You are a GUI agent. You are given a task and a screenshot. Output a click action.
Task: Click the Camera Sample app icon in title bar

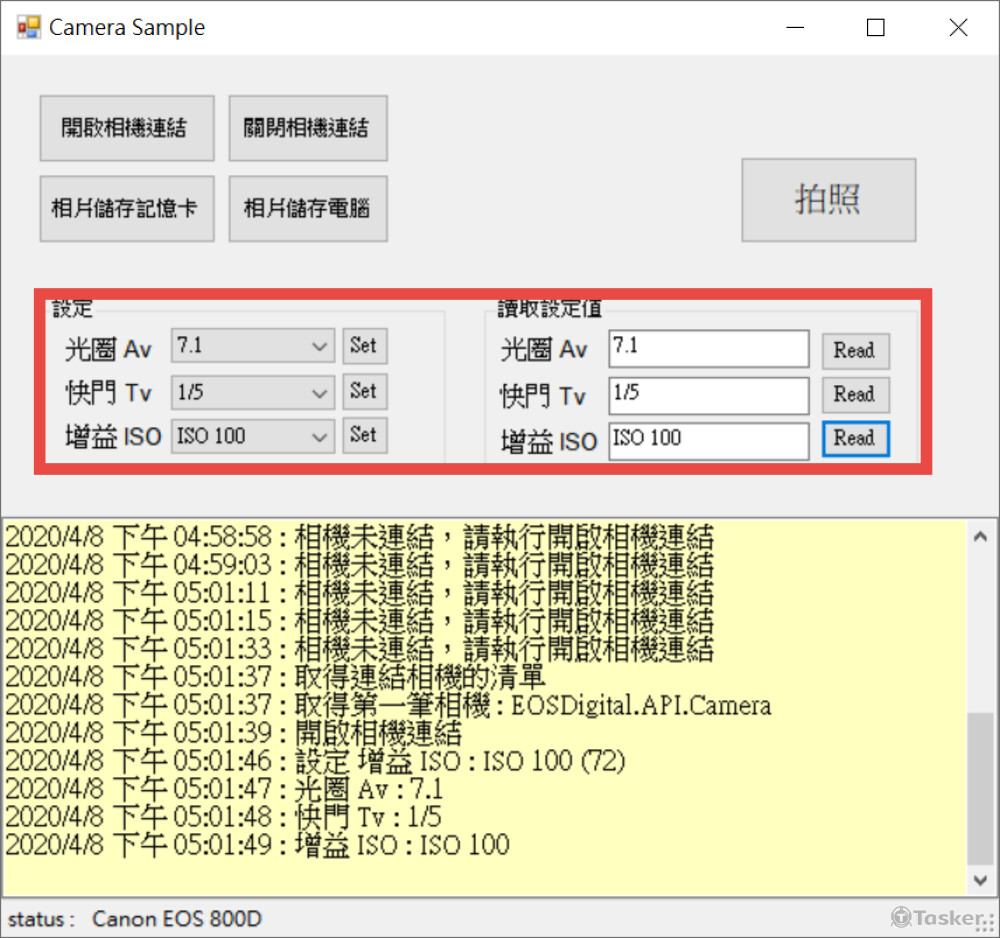coord(29,27)
